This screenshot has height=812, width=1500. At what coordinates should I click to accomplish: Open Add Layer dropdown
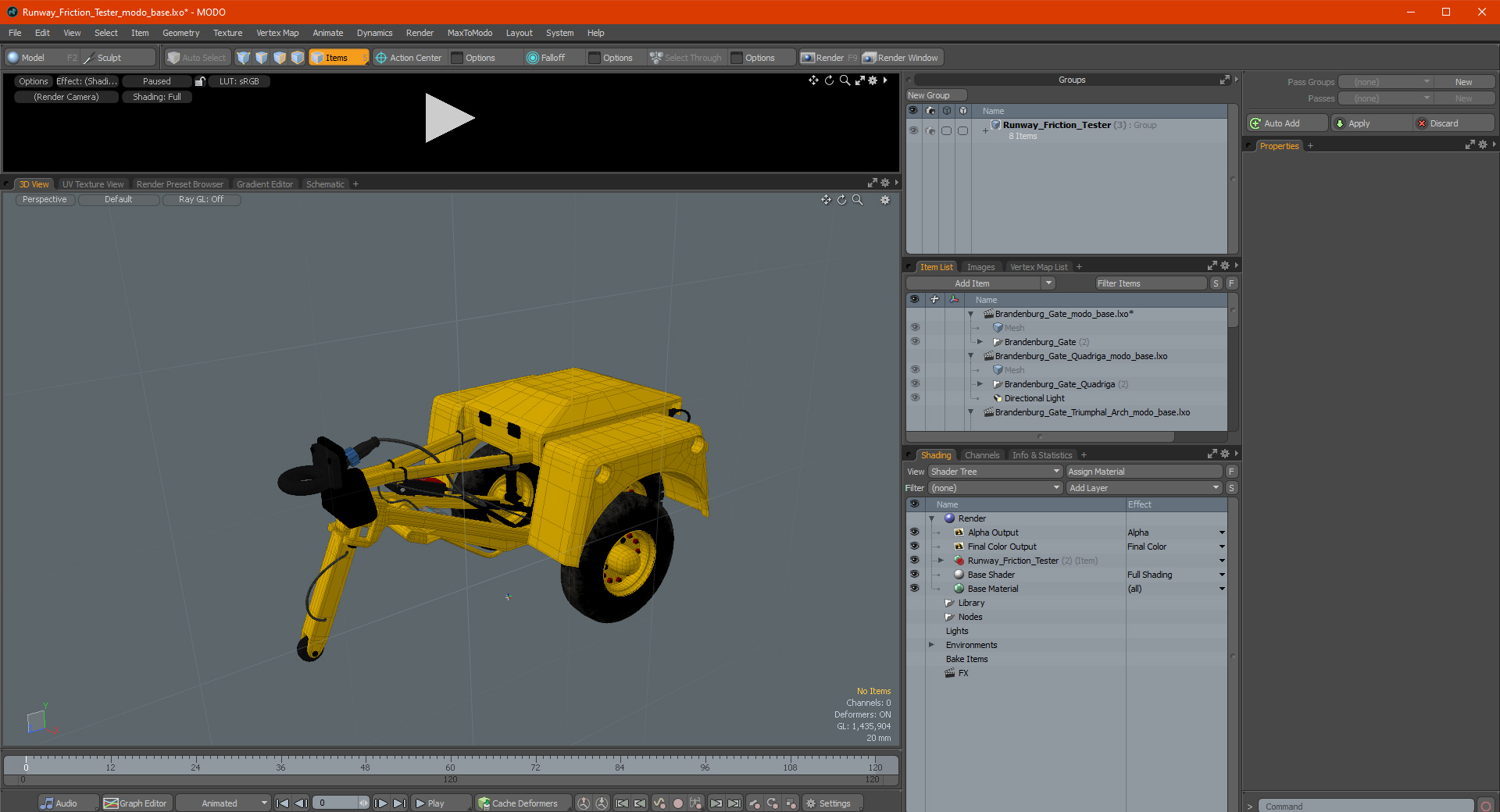[1144, 488]
